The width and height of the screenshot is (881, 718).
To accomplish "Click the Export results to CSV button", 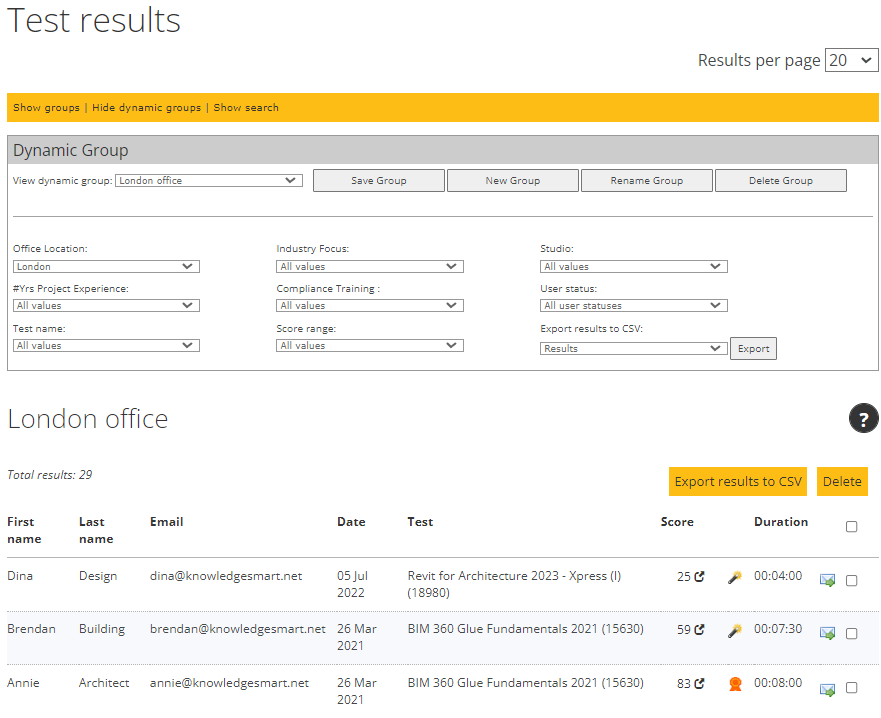I will [x=737, y=481].
